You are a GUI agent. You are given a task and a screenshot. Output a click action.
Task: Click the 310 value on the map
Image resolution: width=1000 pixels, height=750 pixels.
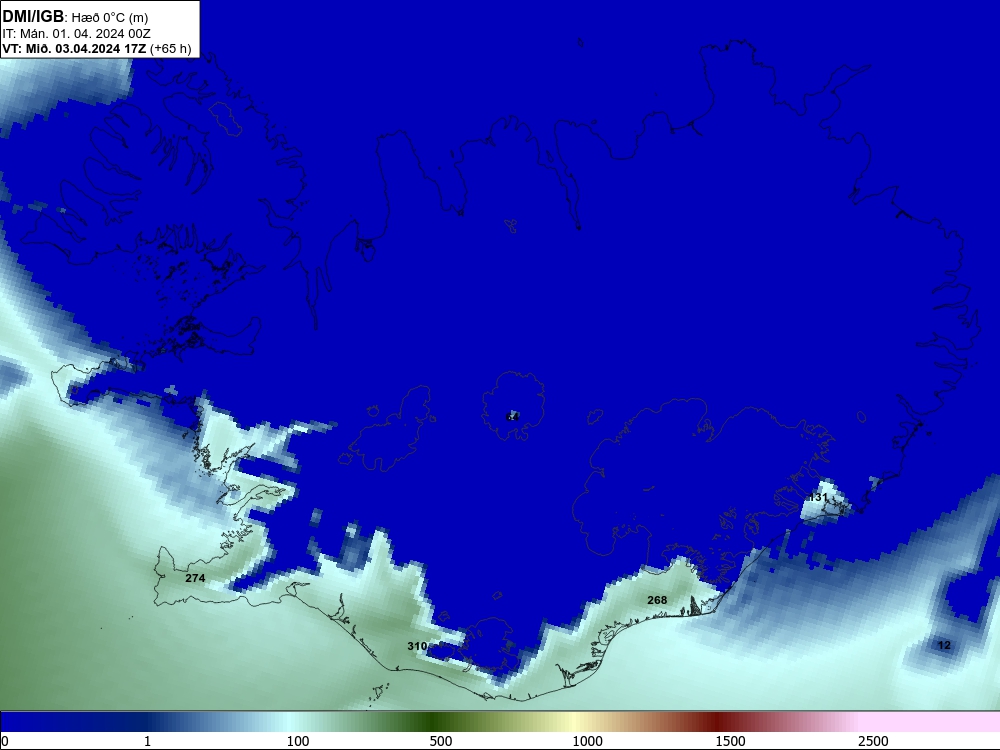tap(417, 646)
